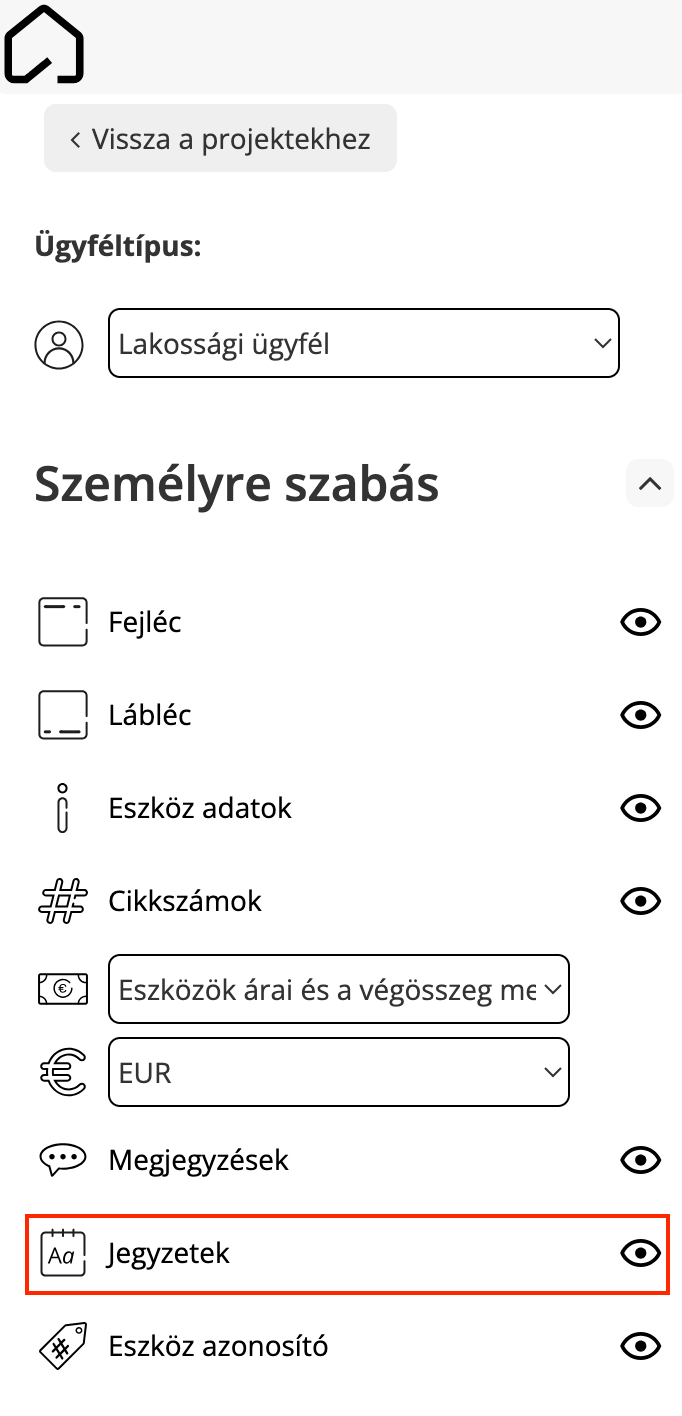Click the house logo icon

click(43, 42)
